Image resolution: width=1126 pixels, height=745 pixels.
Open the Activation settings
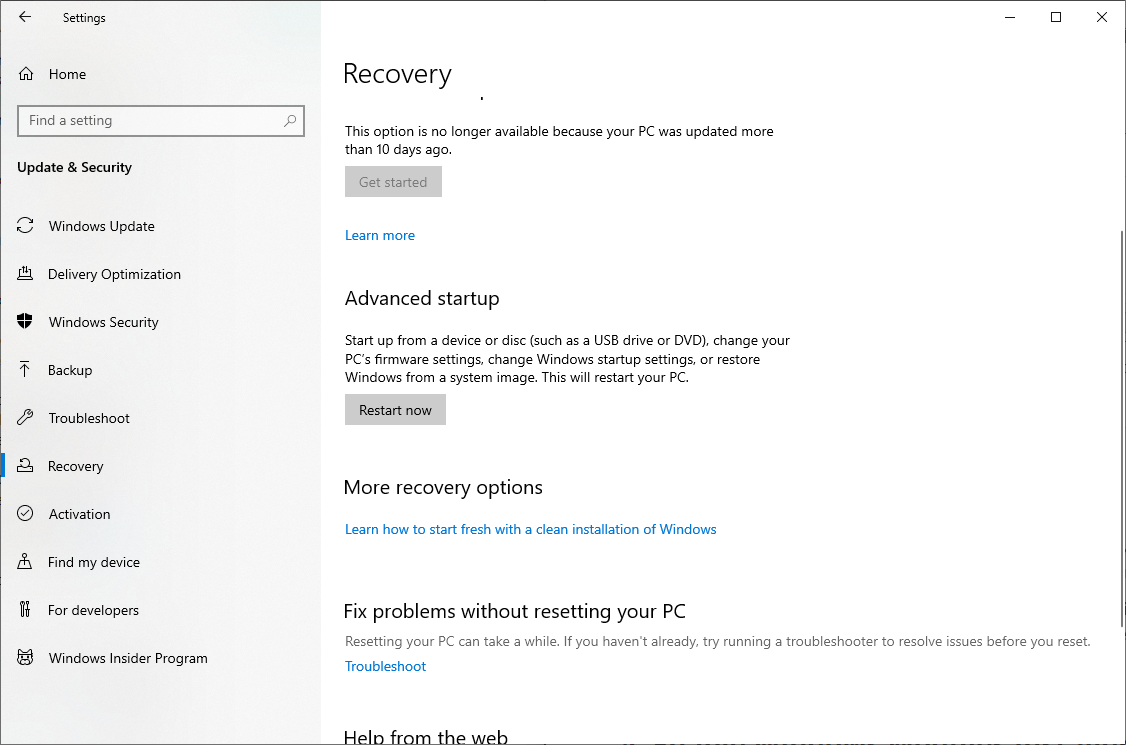coord(79,514)
